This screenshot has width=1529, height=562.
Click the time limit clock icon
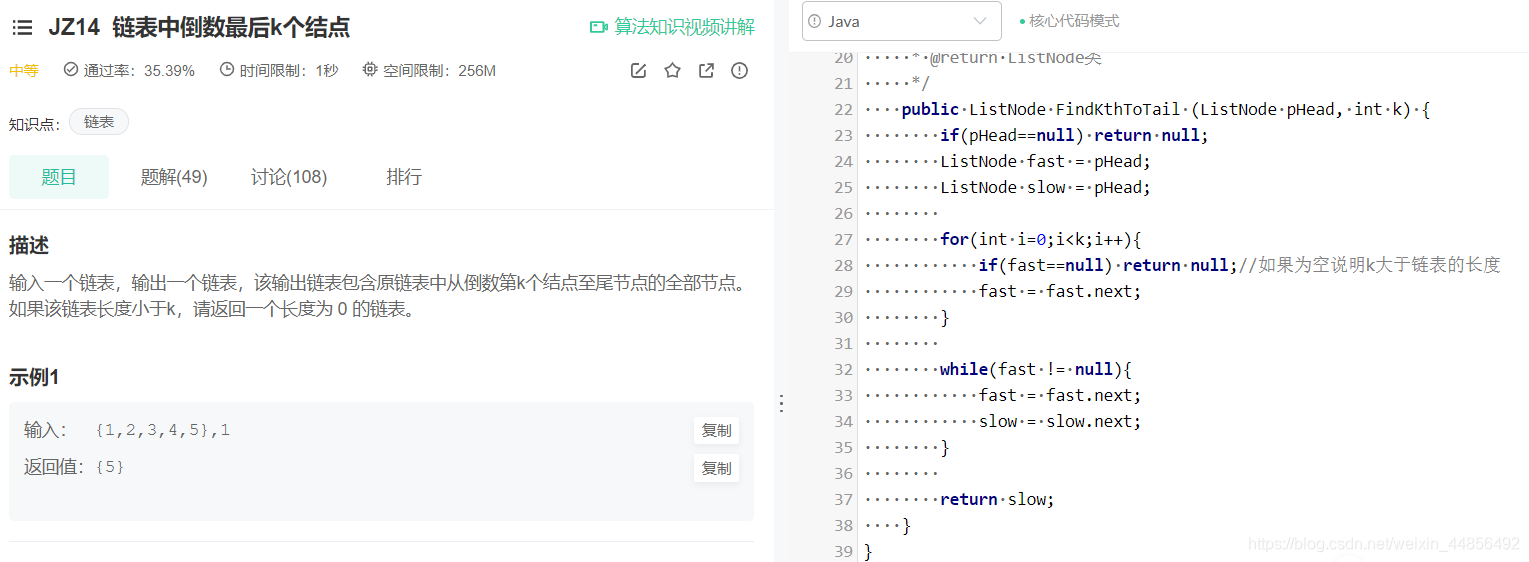tap(227, 70)
